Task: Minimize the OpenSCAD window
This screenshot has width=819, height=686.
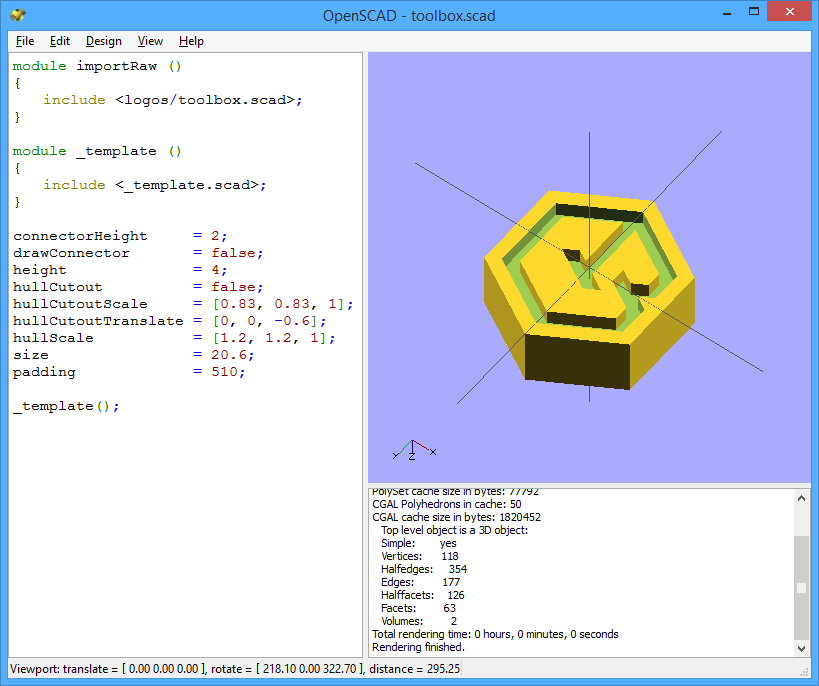Action: (x=727, y=13)
